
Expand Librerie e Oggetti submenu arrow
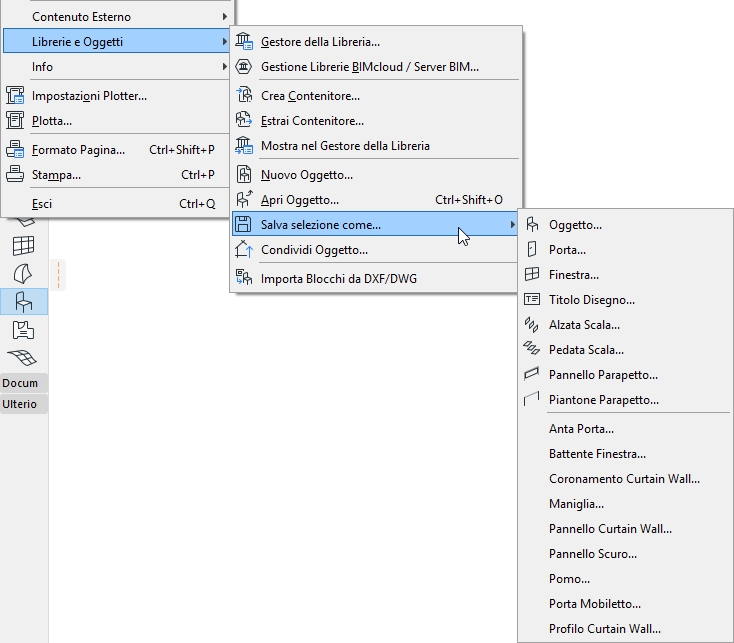coord(225,42)
